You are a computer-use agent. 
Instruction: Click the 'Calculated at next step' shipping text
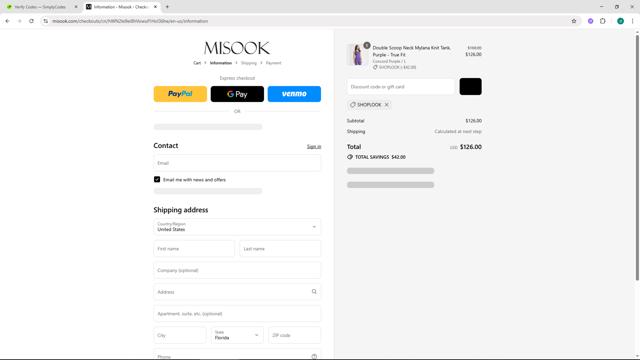[x=458, y=131]
